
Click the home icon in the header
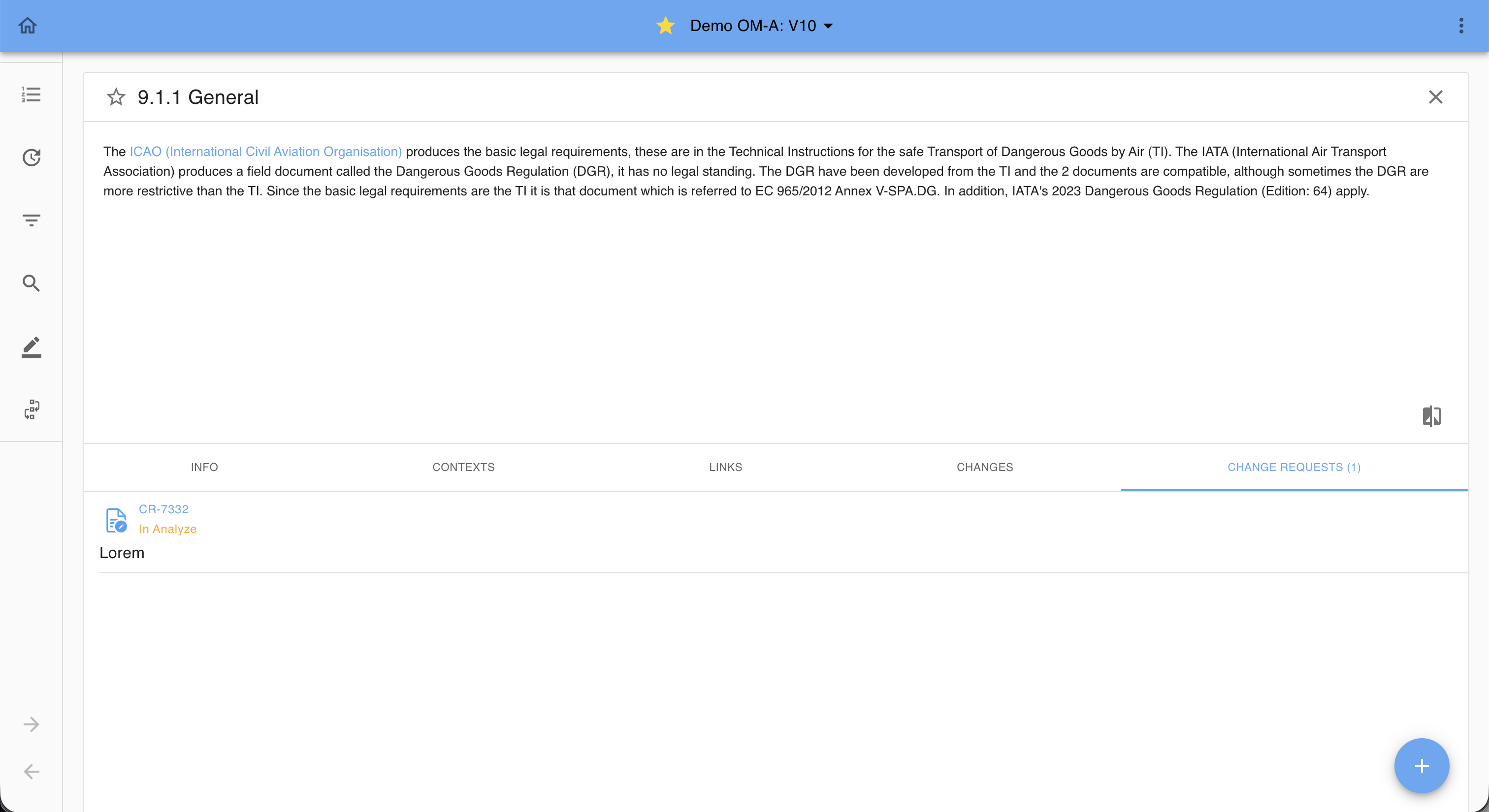(27, 26)
